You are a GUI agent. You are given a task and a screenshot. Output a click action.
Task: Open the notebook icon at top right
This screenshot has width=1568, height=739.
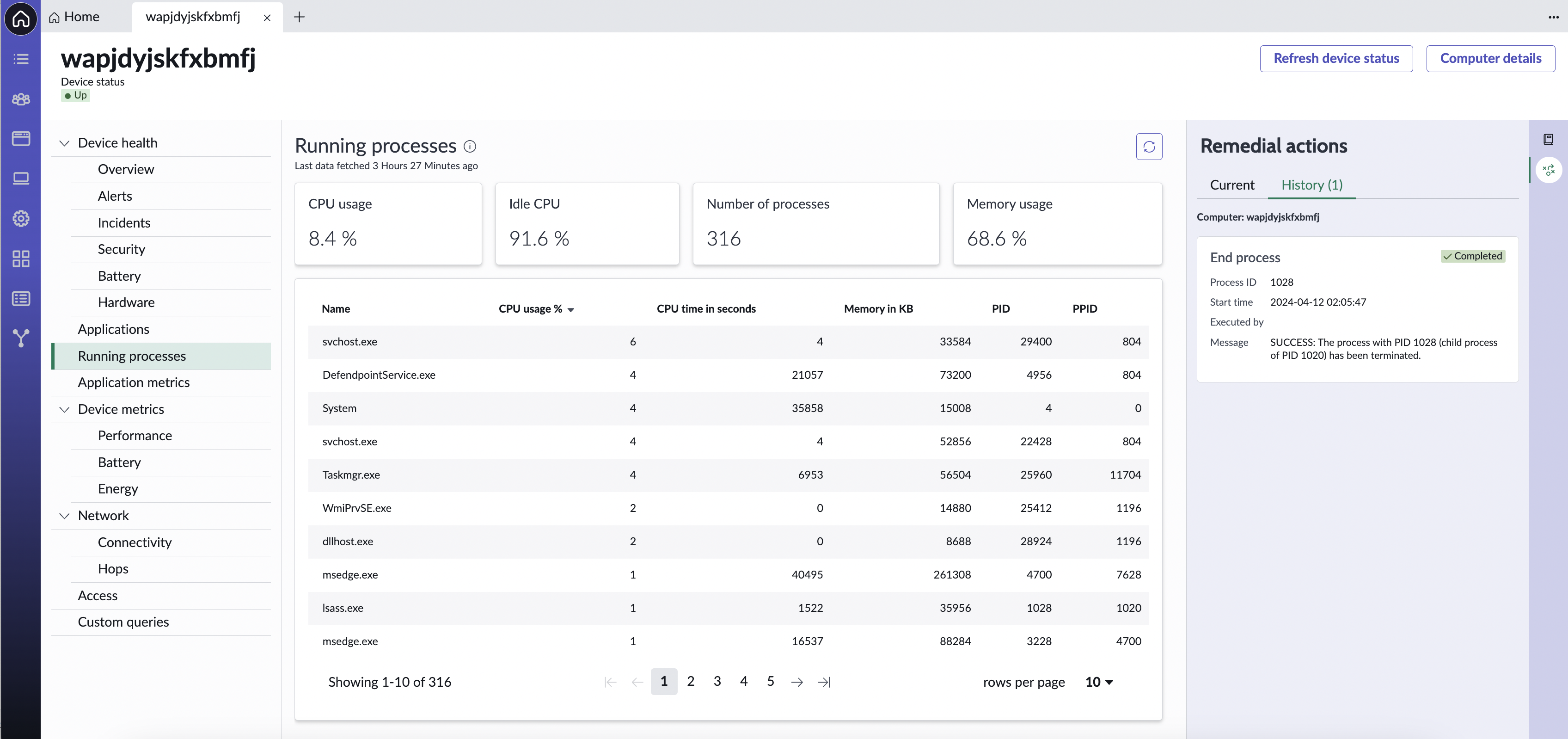point(1548,139)
